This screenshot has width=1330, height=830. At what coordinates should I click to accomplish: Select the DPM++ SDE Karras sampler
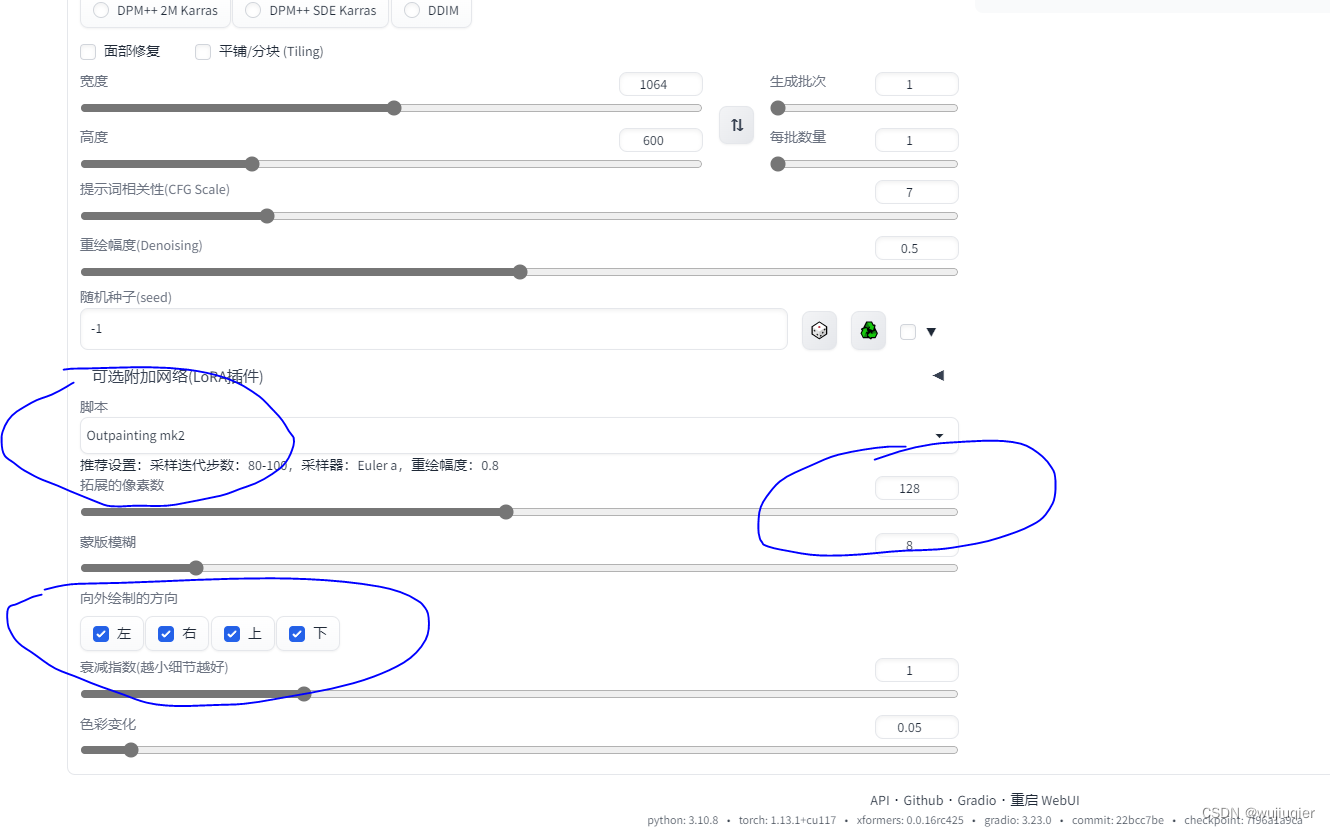click(311, 10)
